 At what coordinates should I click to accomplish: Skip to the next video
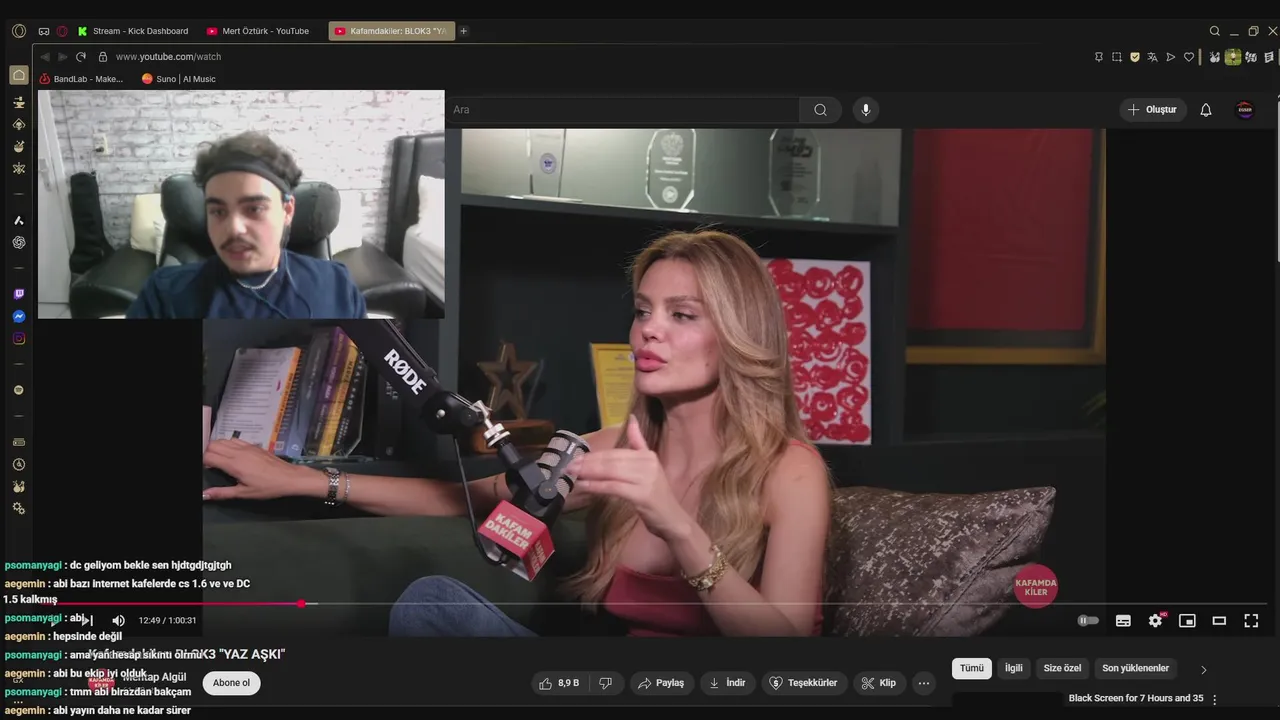(87, 620)
